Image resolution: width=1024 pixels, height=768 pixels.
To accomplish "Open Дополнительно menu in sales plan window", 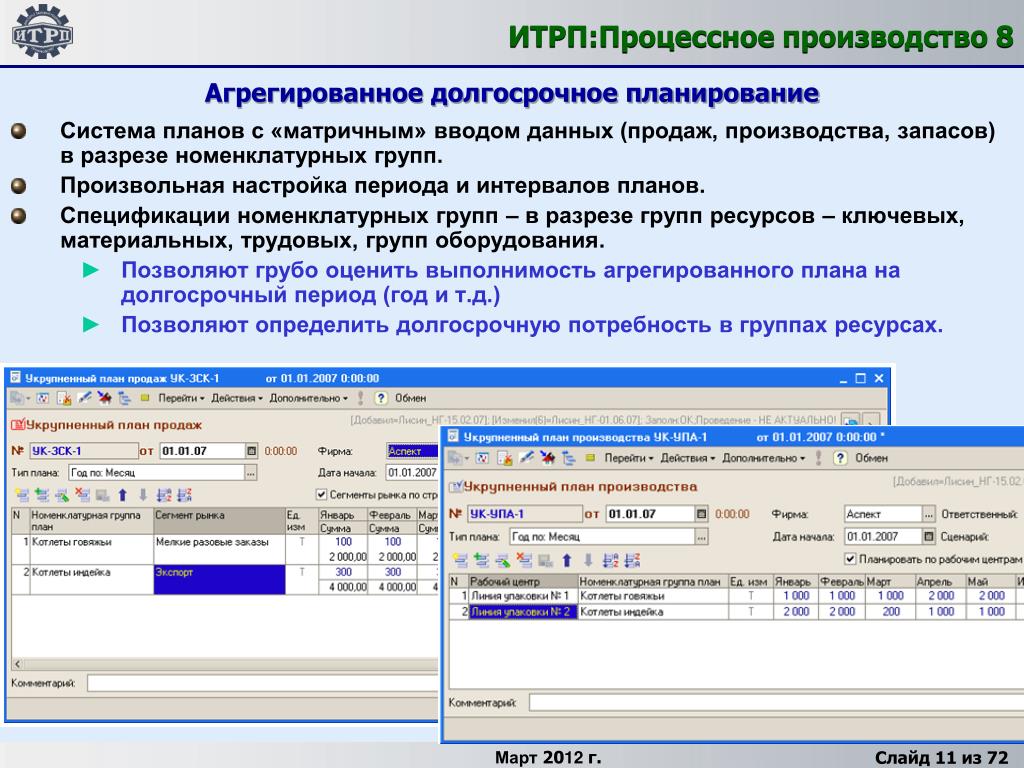I will [308, 398].
